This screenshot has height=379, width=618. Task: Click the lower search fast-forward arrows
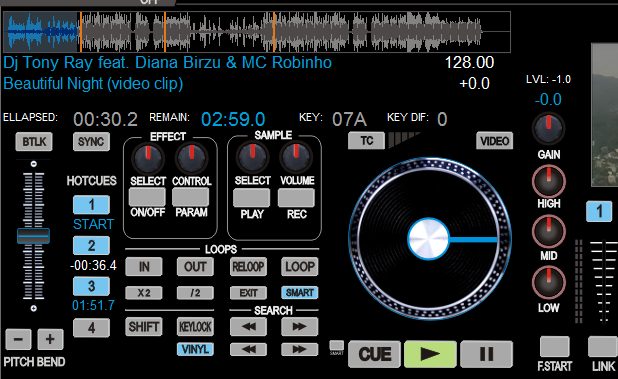pos(300,349)
